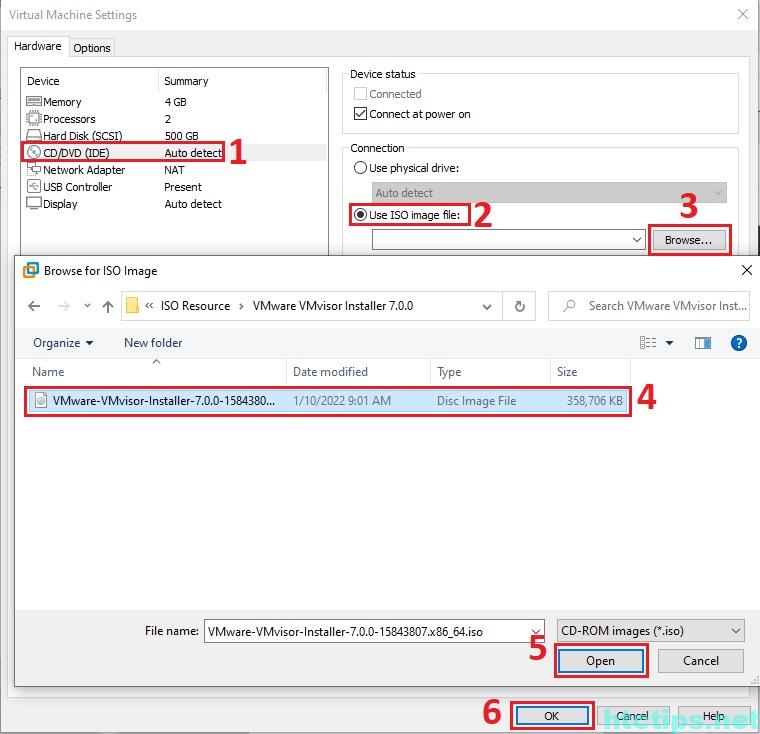This screenshot has height=734, width=760.
Task: Open the Organize dropdown menu
Action: (63, 343)
